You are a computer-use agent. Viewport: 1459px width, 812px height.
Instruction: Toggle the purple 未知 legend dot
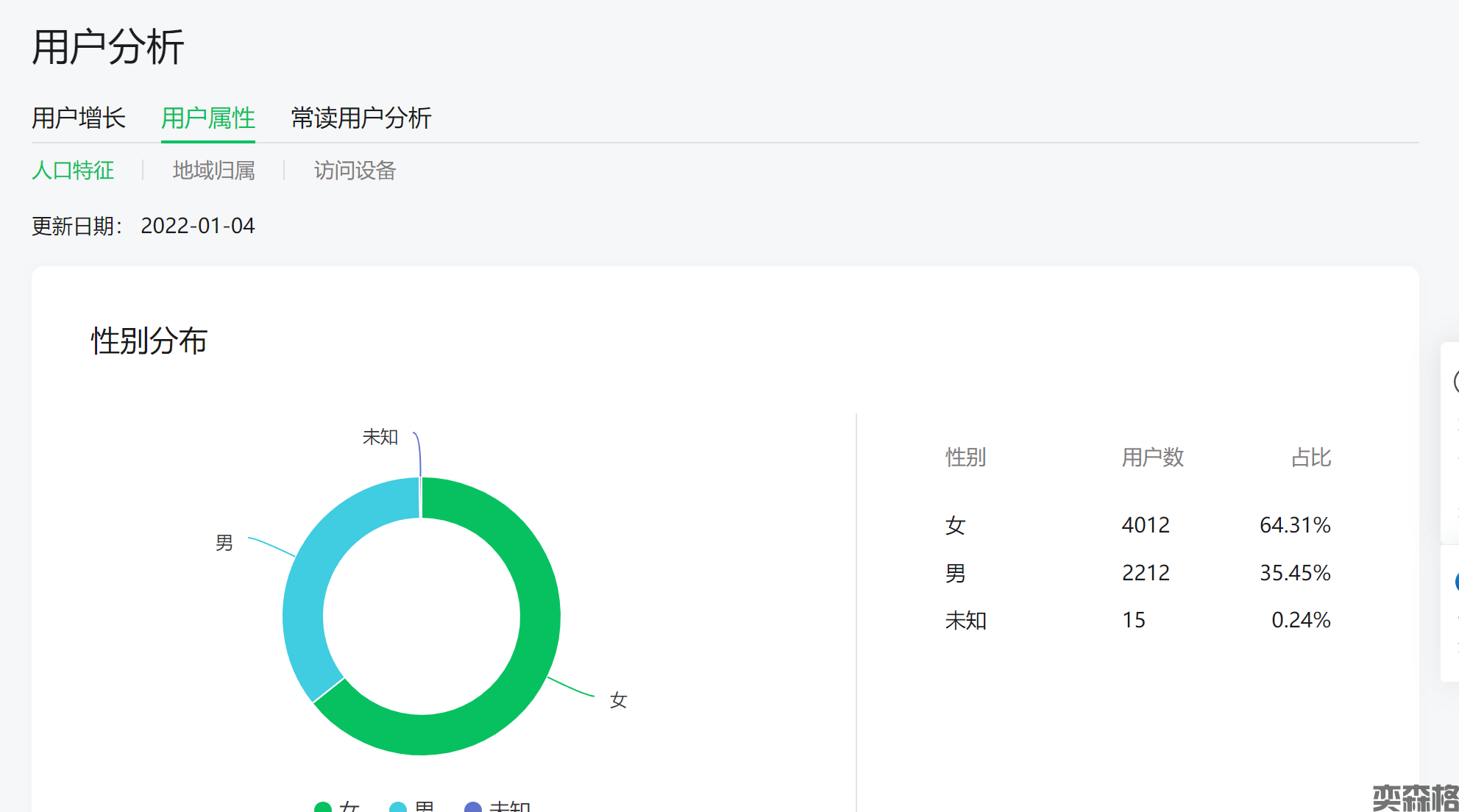[473, 808]
